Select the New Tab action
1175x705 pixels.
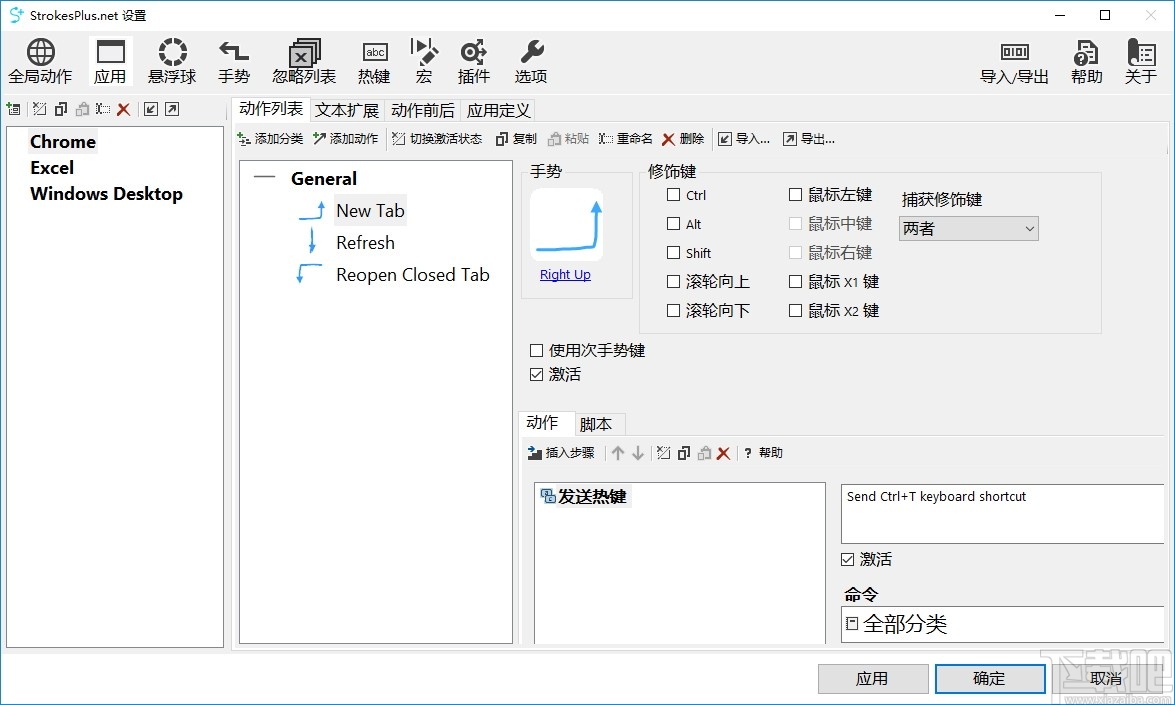coord(370,210)
